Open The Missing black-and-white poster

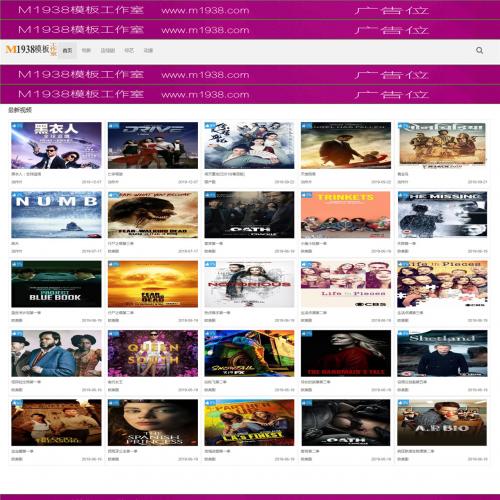tap(442, 215)
